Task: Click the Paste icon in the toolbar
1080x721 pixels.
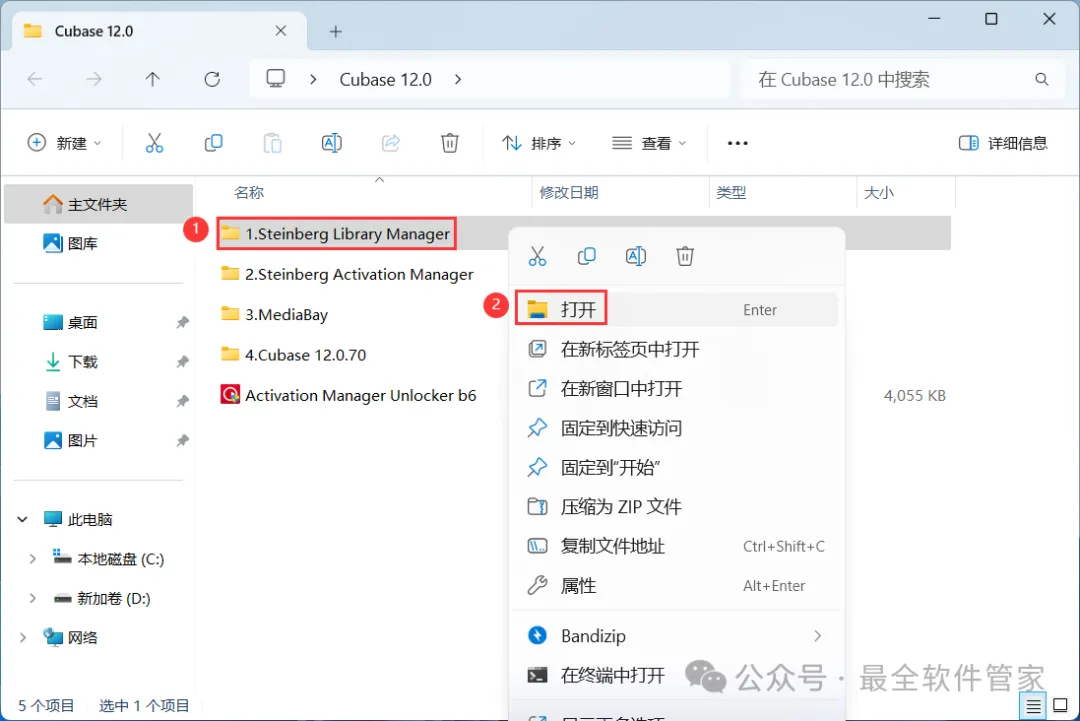Action: click(x=273, y=143)
